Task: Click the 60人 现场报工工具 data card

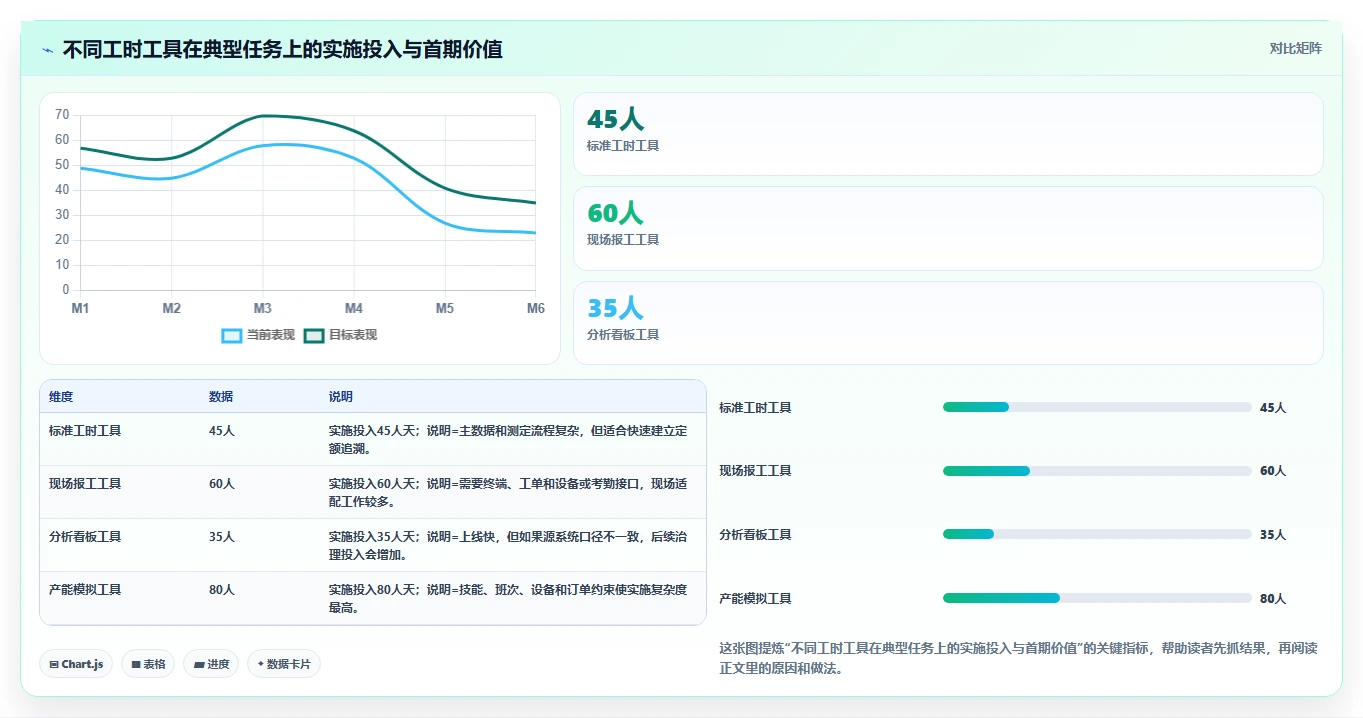Action: [x=948, y=229]
